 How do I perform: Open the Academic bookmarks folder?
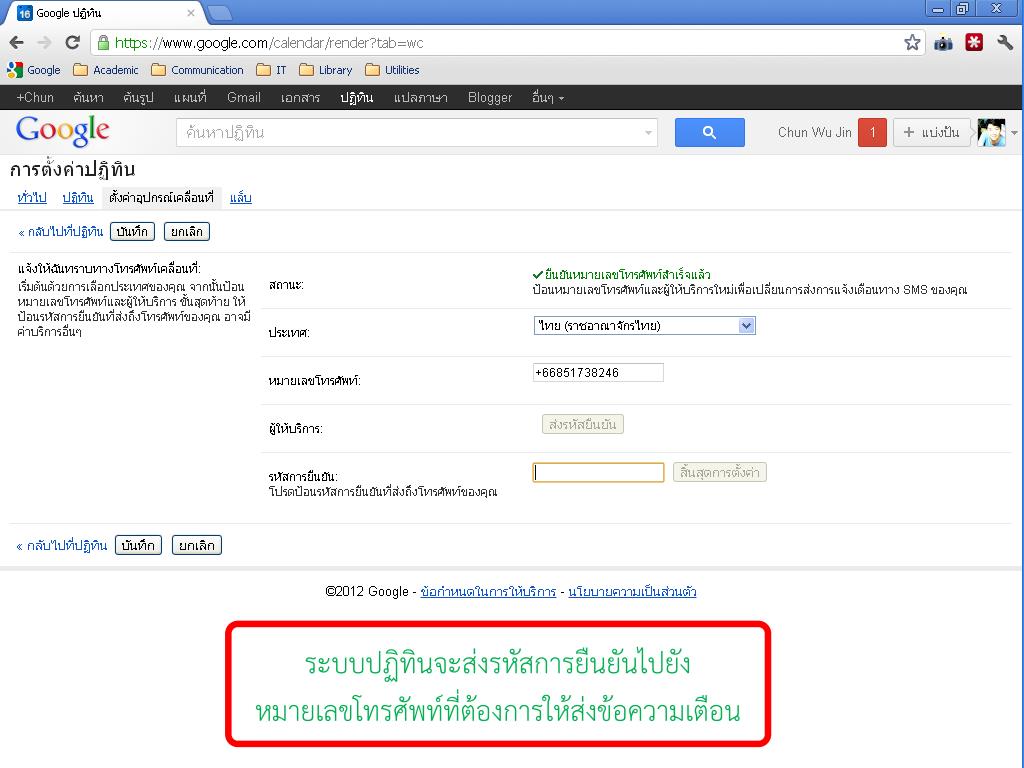(106, 70)
